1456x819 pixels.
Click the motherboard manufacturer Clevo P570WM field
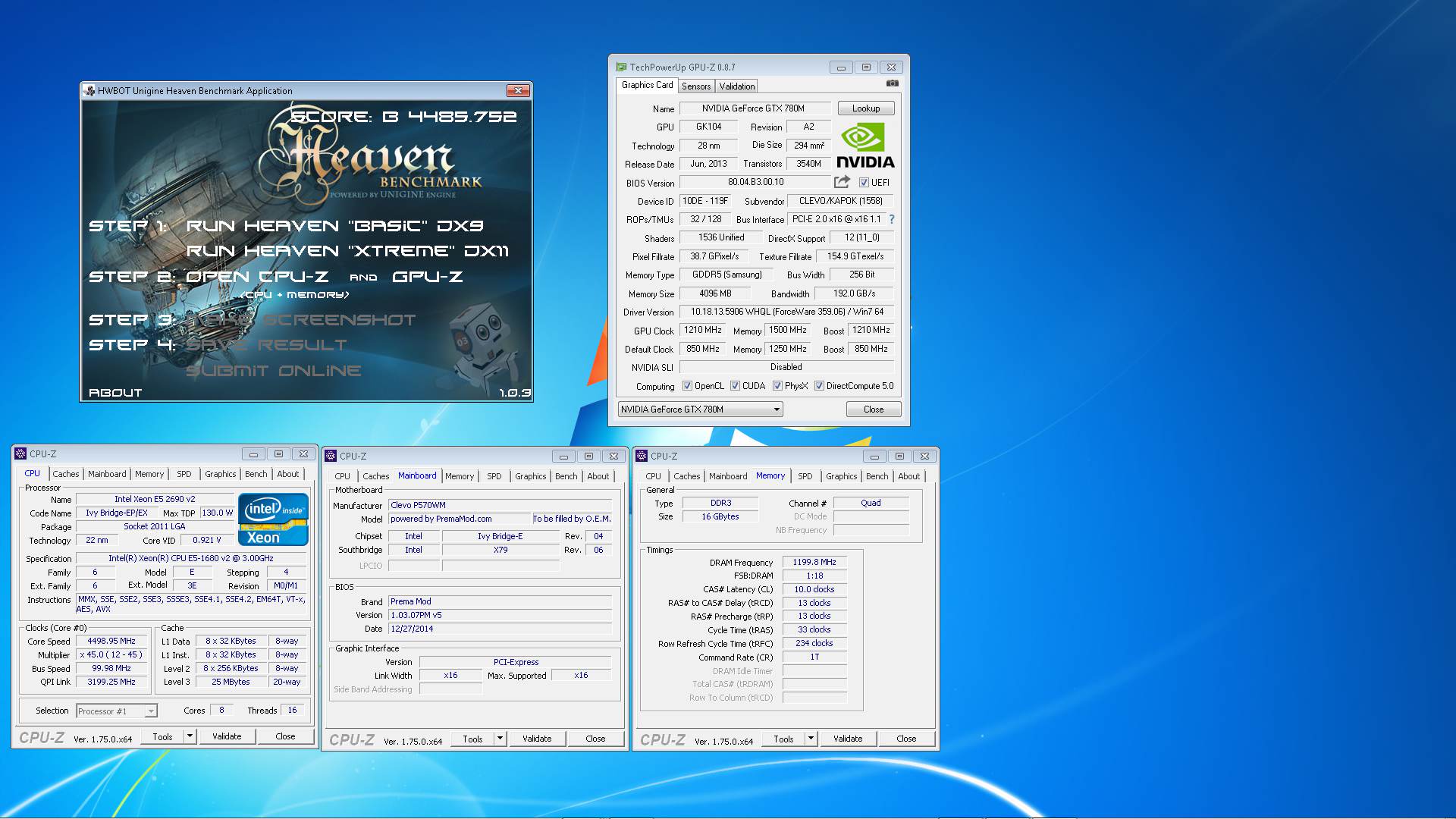tap(500, 505)
